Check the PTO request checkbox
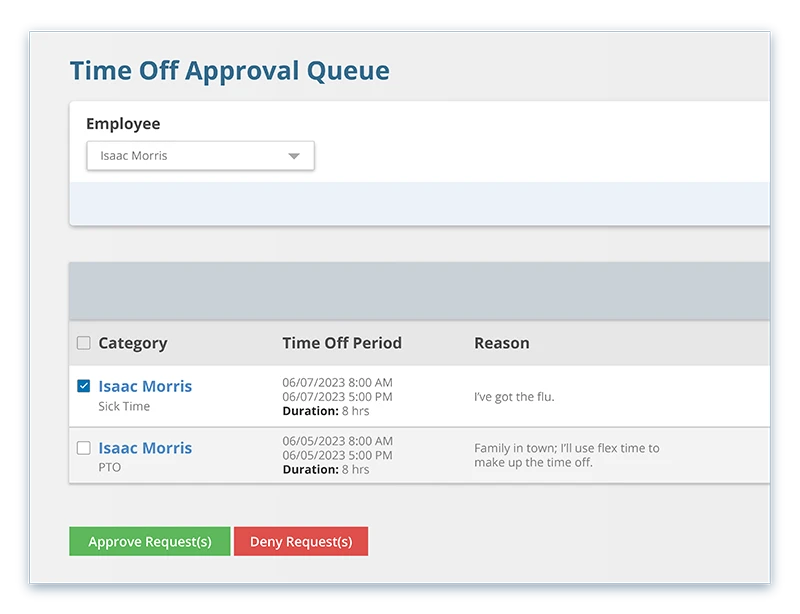The image size is (800, 614). [84, 448]
